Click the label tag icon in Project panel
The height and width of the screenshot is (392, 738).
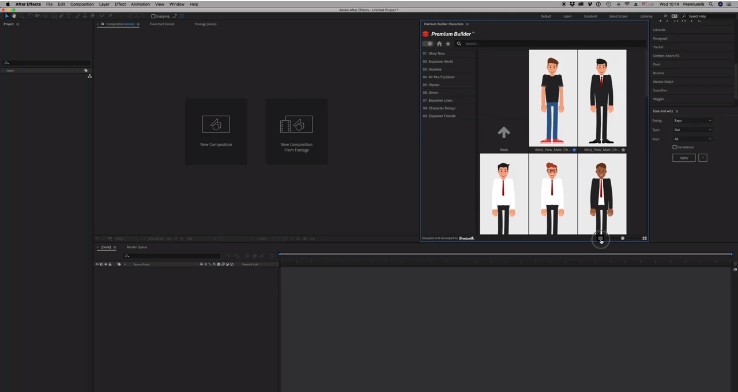pyautogui.click(x=86, y=71)
